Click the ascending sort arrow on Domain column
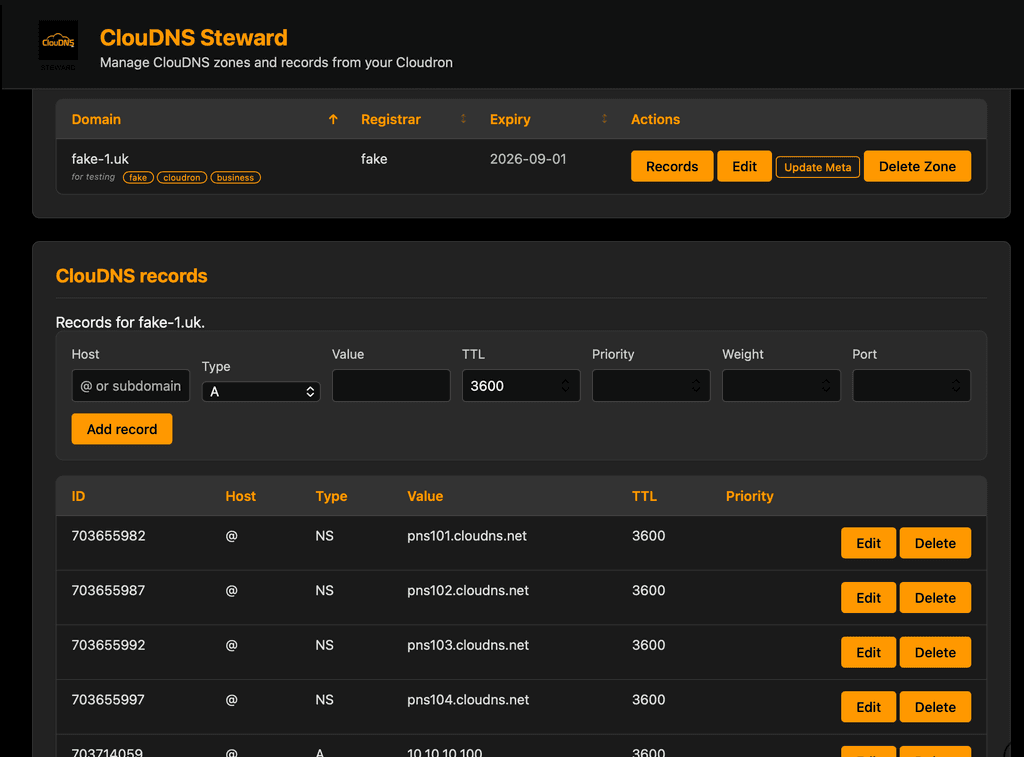Viewport: 1024px width, 757px height. tap(333, 118)
